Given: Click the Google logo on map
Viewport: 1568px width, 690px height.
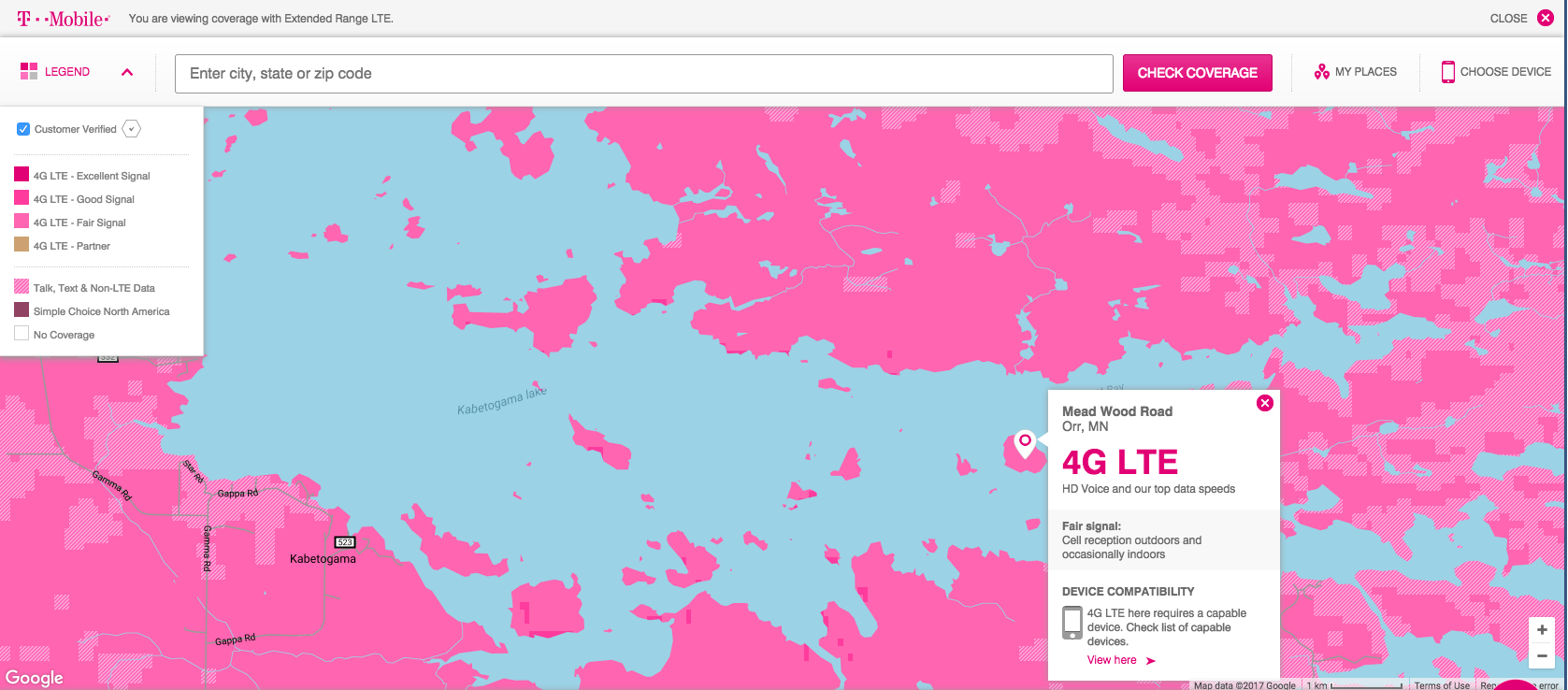Looking at the screenshot, I should pyautogui.click(x=35, y=678).
